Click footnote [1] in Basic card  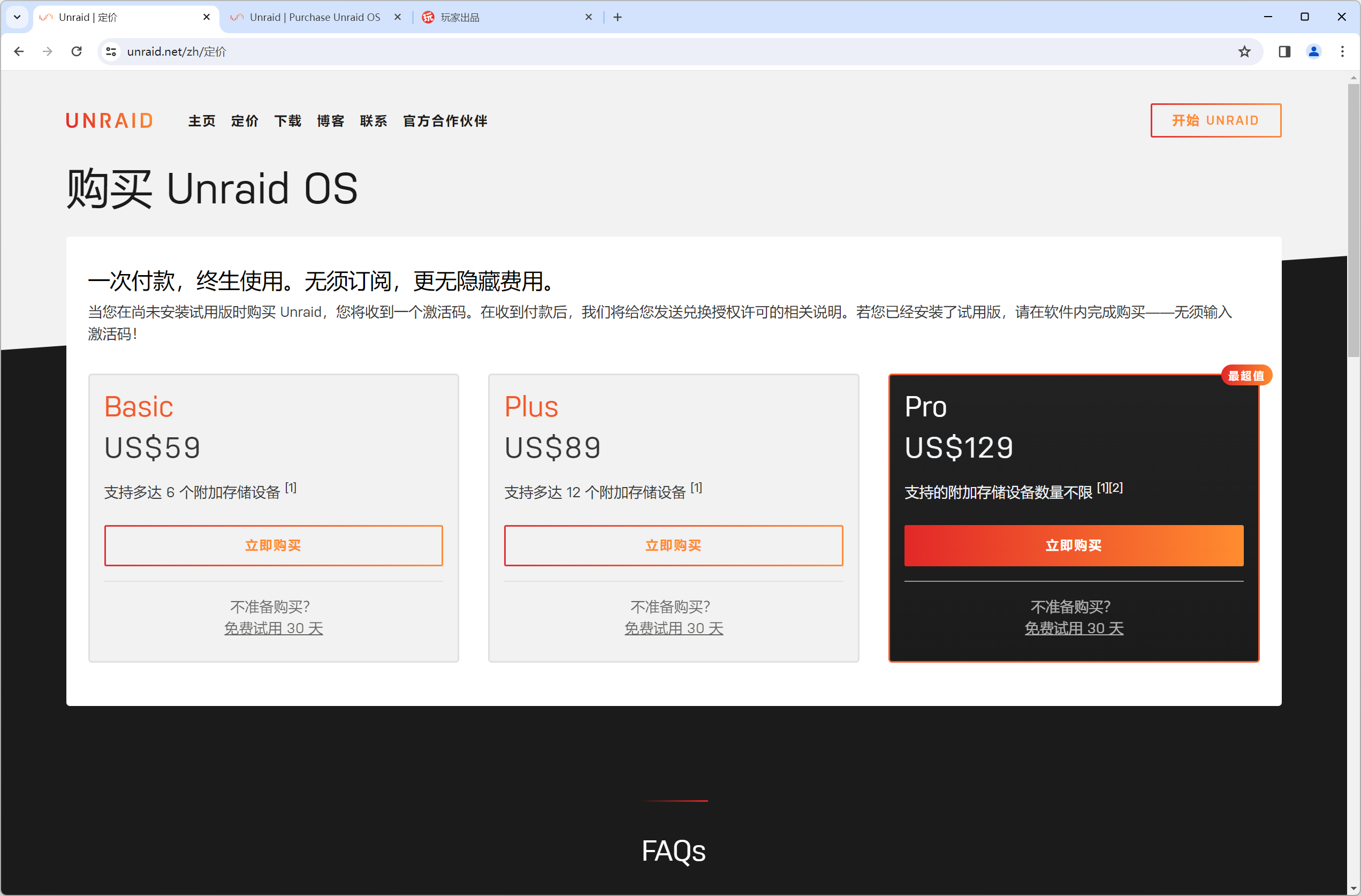(x=291, y=488)
